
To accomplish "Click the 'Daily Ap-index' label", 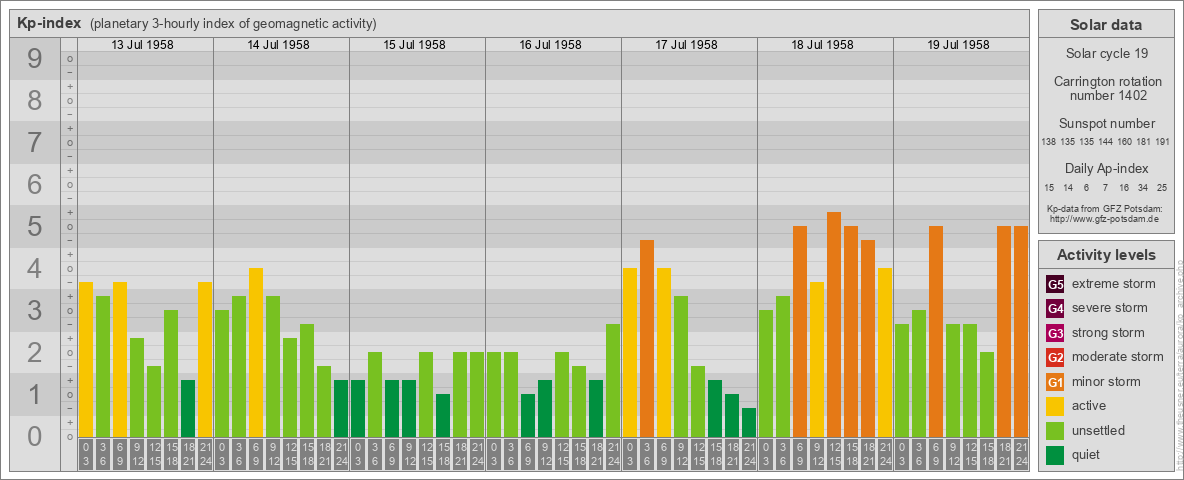I will pos(1106,168).
